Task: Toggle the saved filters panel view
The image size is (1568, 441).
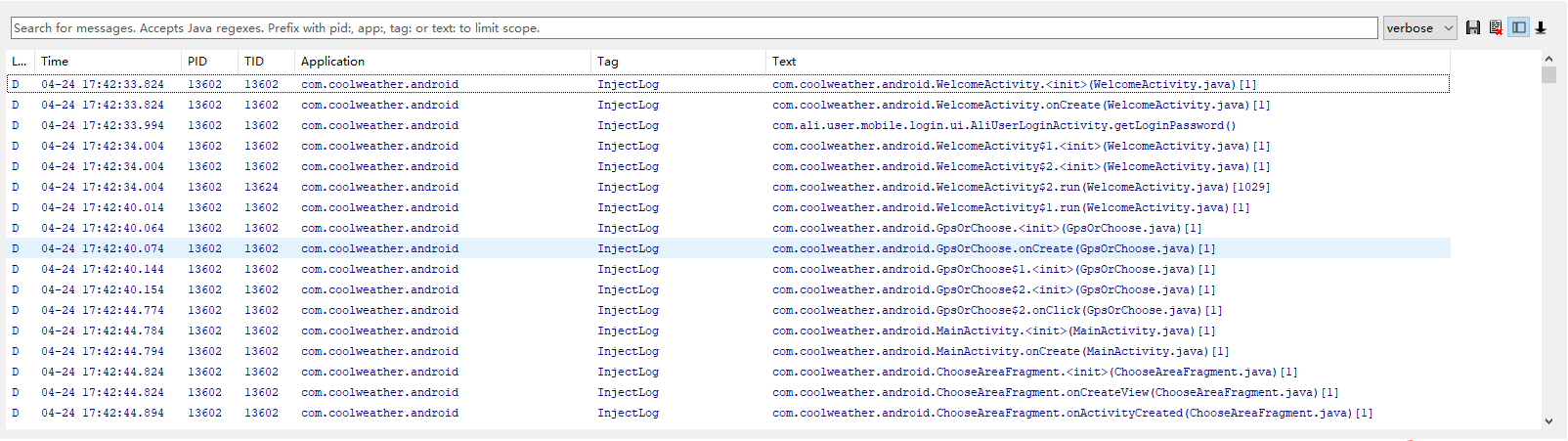Action: [x=1518, y=27]
